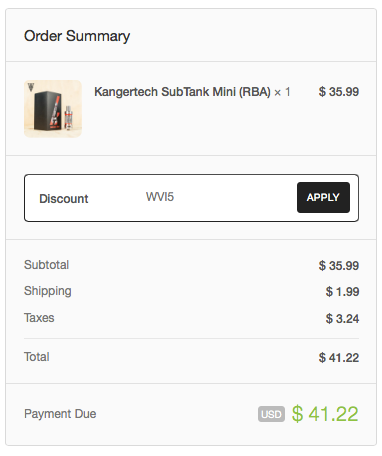Click the Payment Due label
382x456 pixels.
click(60, 414)
